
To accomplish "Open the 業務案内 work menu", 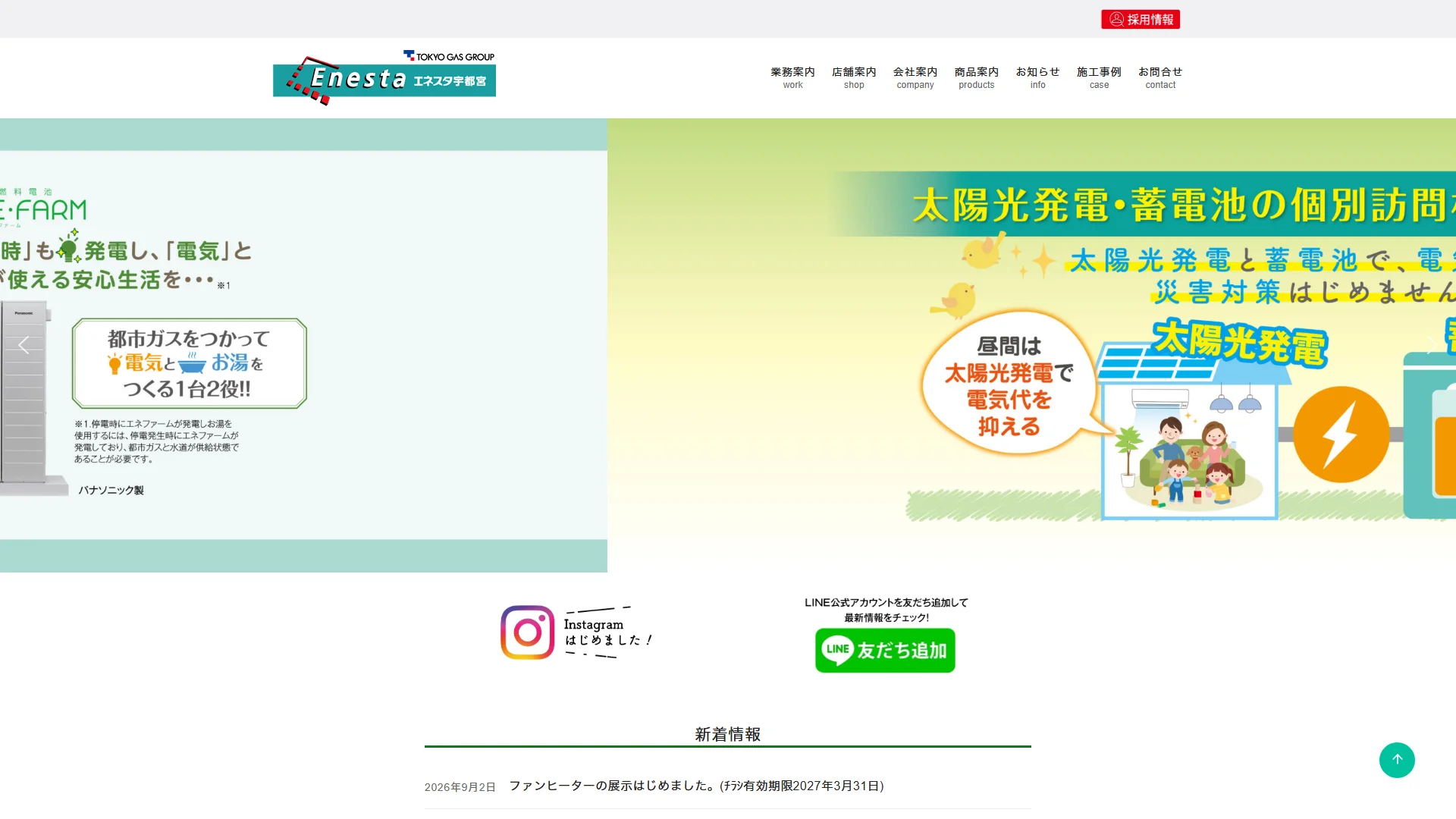I will tap(792, 77).
